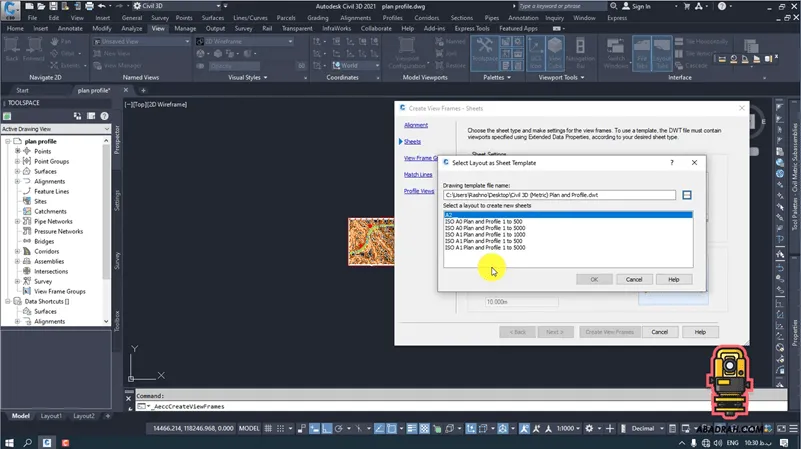801x449 pixels.
Task: Click the help question mark in dialog title bar
Action: 671,161
